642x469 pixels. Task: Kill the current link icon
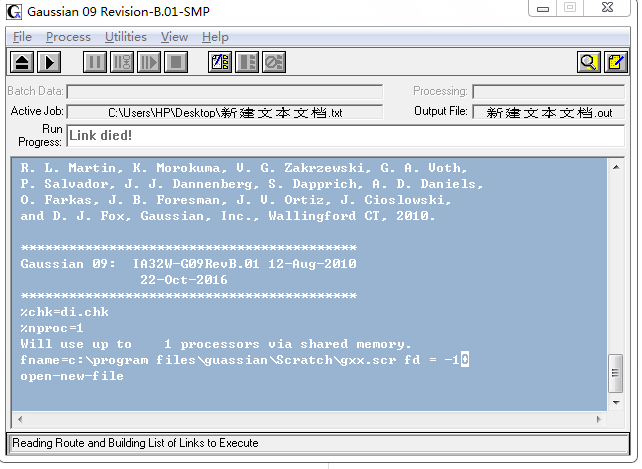274,62
